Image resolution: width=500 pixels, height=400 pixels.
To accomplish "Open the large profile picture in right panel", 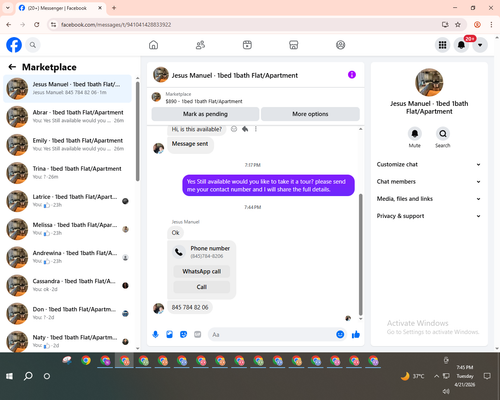I will [429, 82].
